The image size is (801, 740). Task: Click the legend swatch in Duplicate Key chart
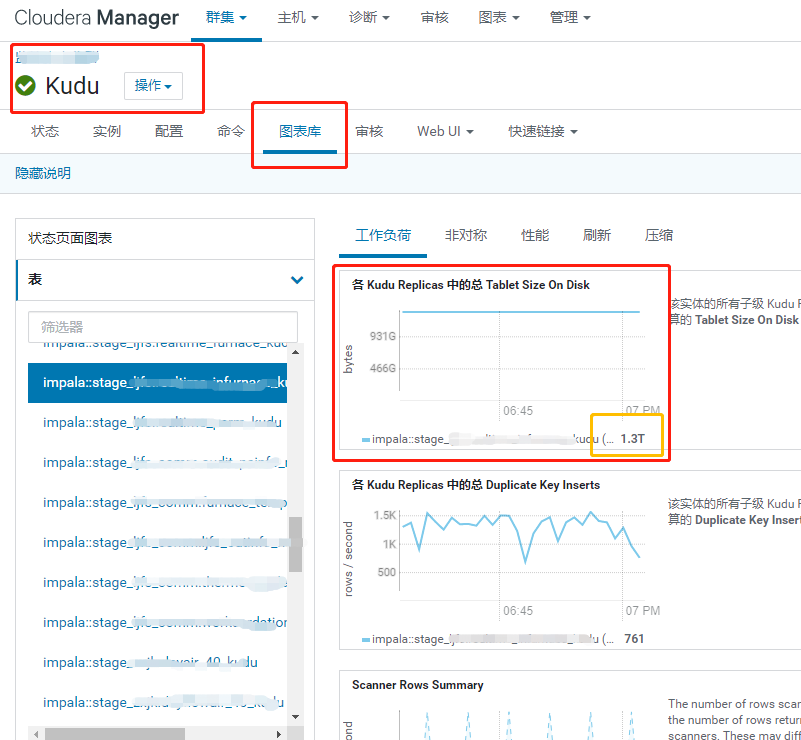[366, 639]
